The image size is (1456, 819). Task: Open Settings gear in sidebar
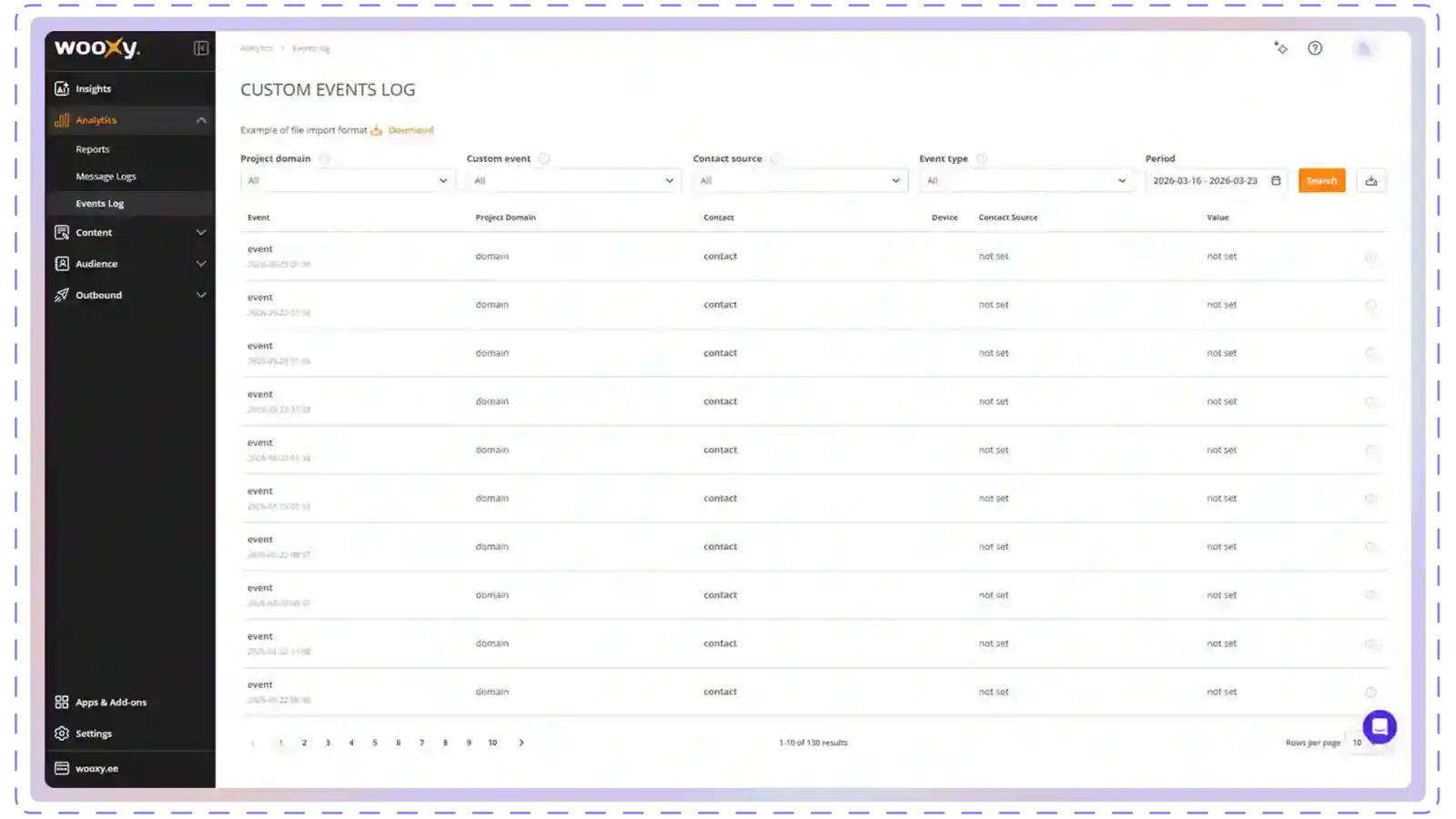[93, 733]
